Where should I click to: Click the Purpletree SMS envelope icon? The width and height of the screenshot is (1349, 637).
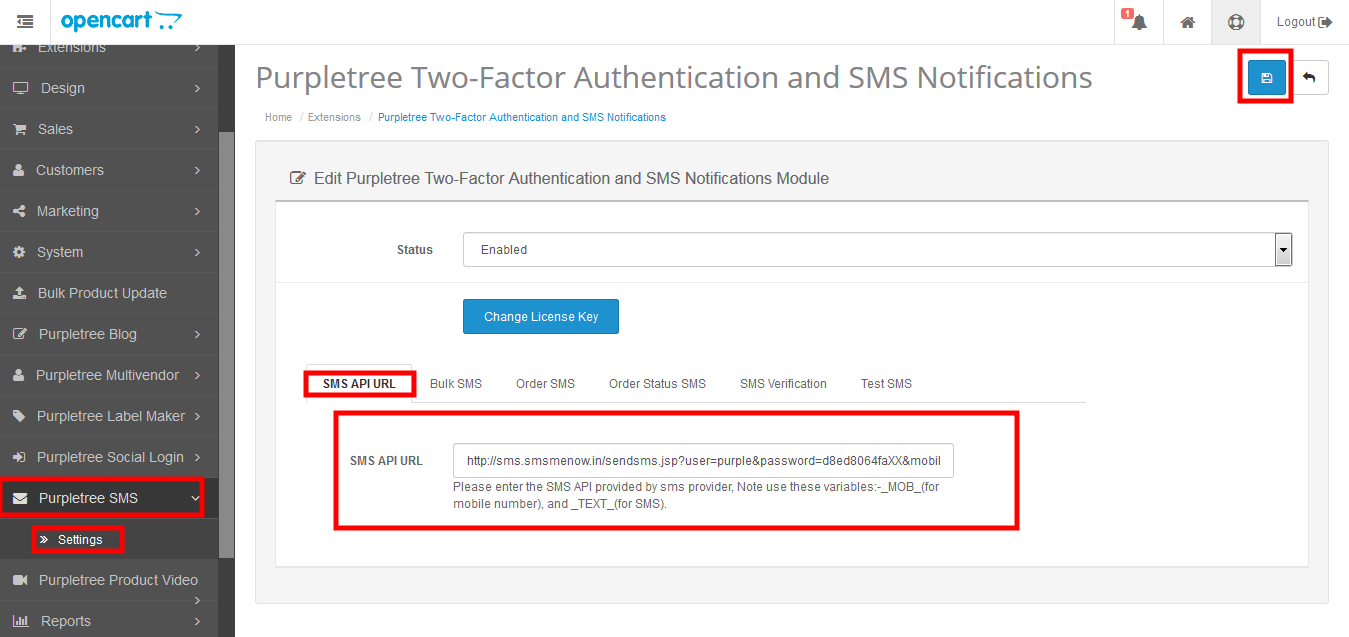[x=20, y=498]
